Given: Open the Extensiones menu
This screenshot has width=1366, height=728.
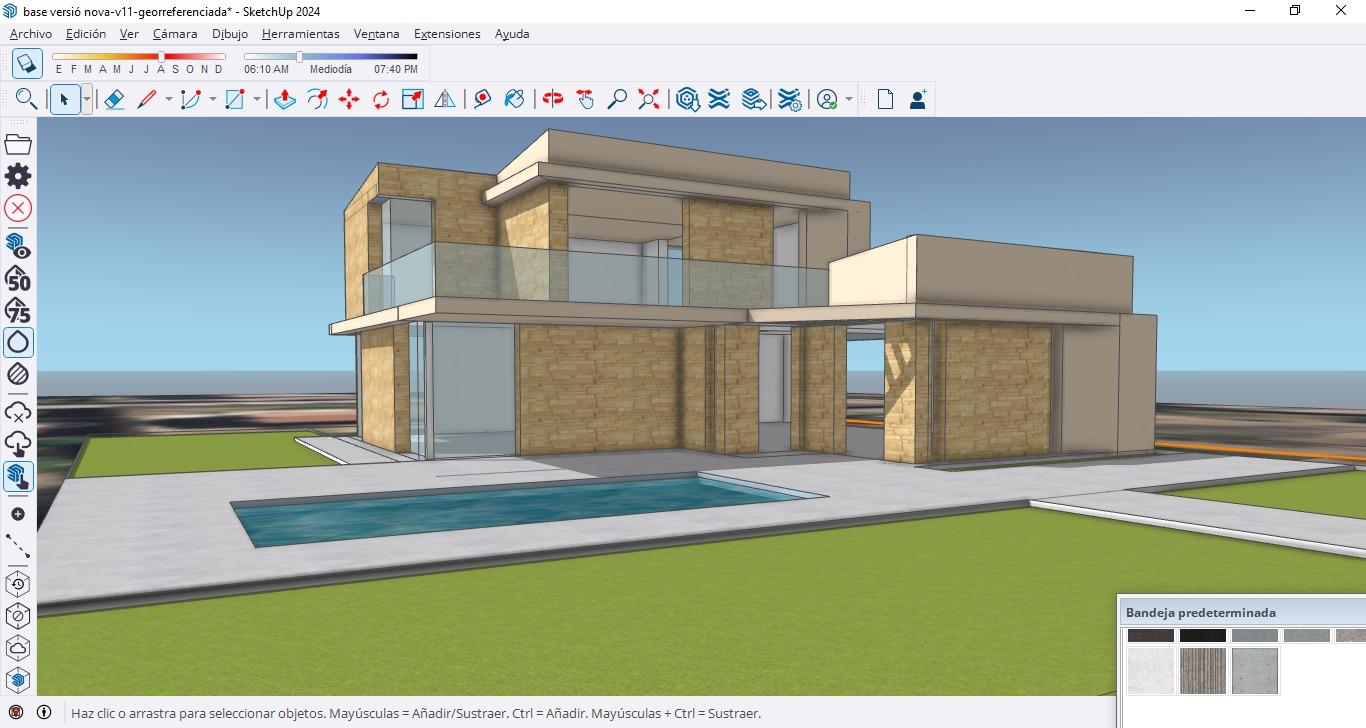Looking at the screenshot, I should tap(447, 34).
